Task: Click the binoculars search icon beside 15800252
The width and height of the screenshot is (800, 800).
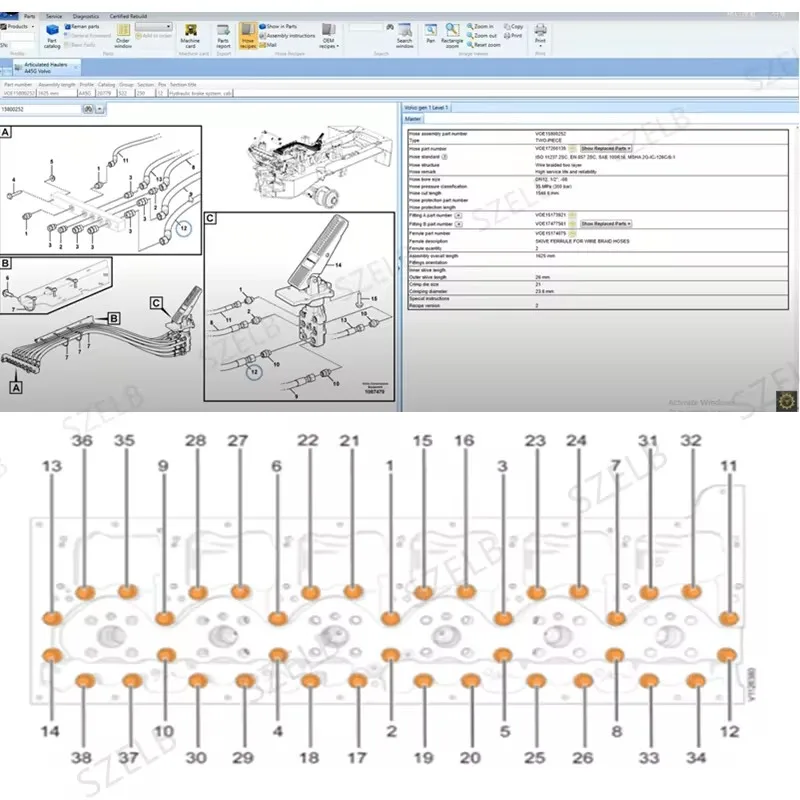Action: pyautogui.click(x=88, y=109)
